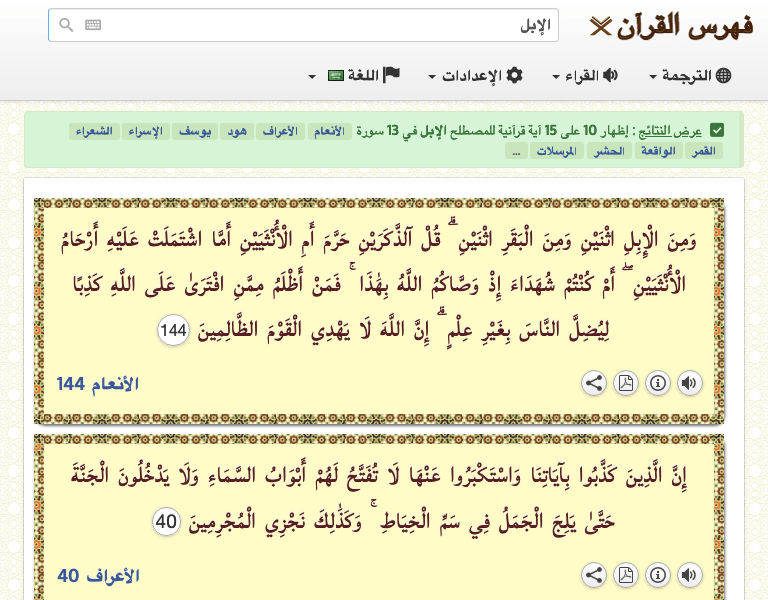The height and width of the screenshot is (600, 768).
Task: Click the globe icon beside الترجمة
Action: [x=723, y=75]
